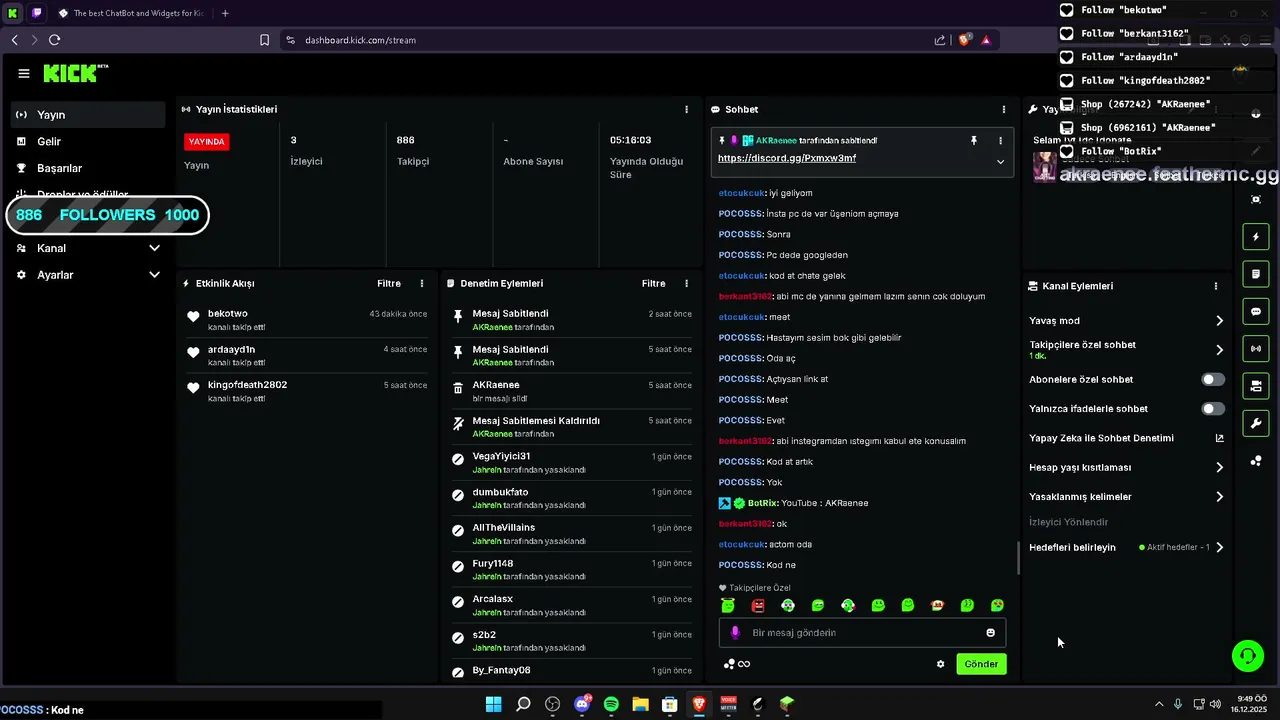Open Hesap yaşı kısıtlaması settings arrow
The height and width of the screenshot is (720, 1280).
click(x=1219, y=467)
